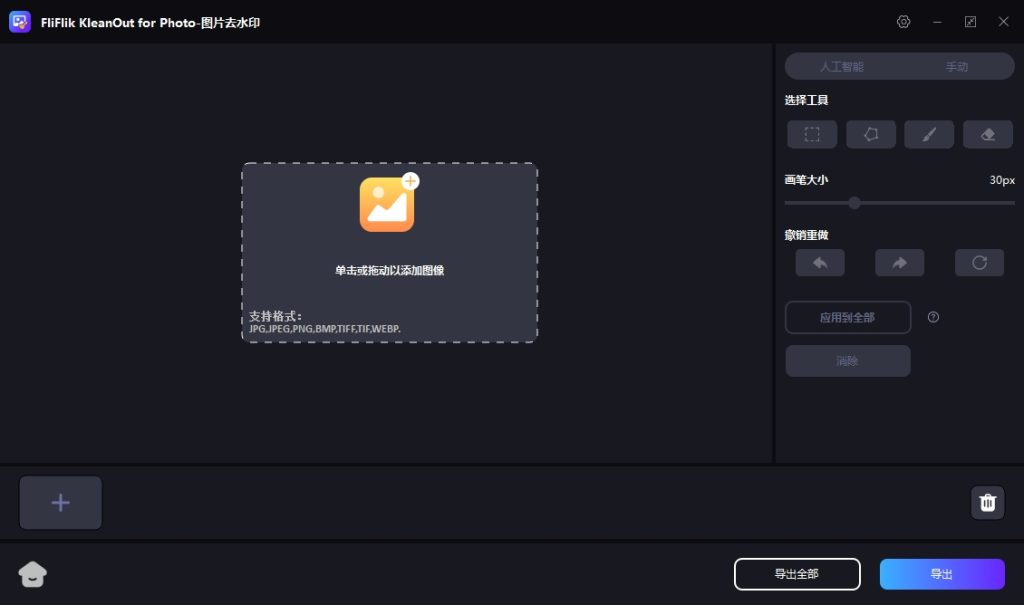Select the eraser tool
The width and height of the screenshot is (1024, 605).
point(988,135)
